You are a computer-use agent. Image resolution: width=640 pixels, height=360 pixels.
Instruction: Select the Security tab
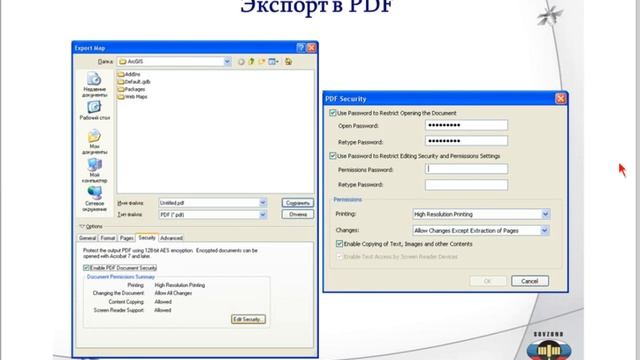coord(147,238)
